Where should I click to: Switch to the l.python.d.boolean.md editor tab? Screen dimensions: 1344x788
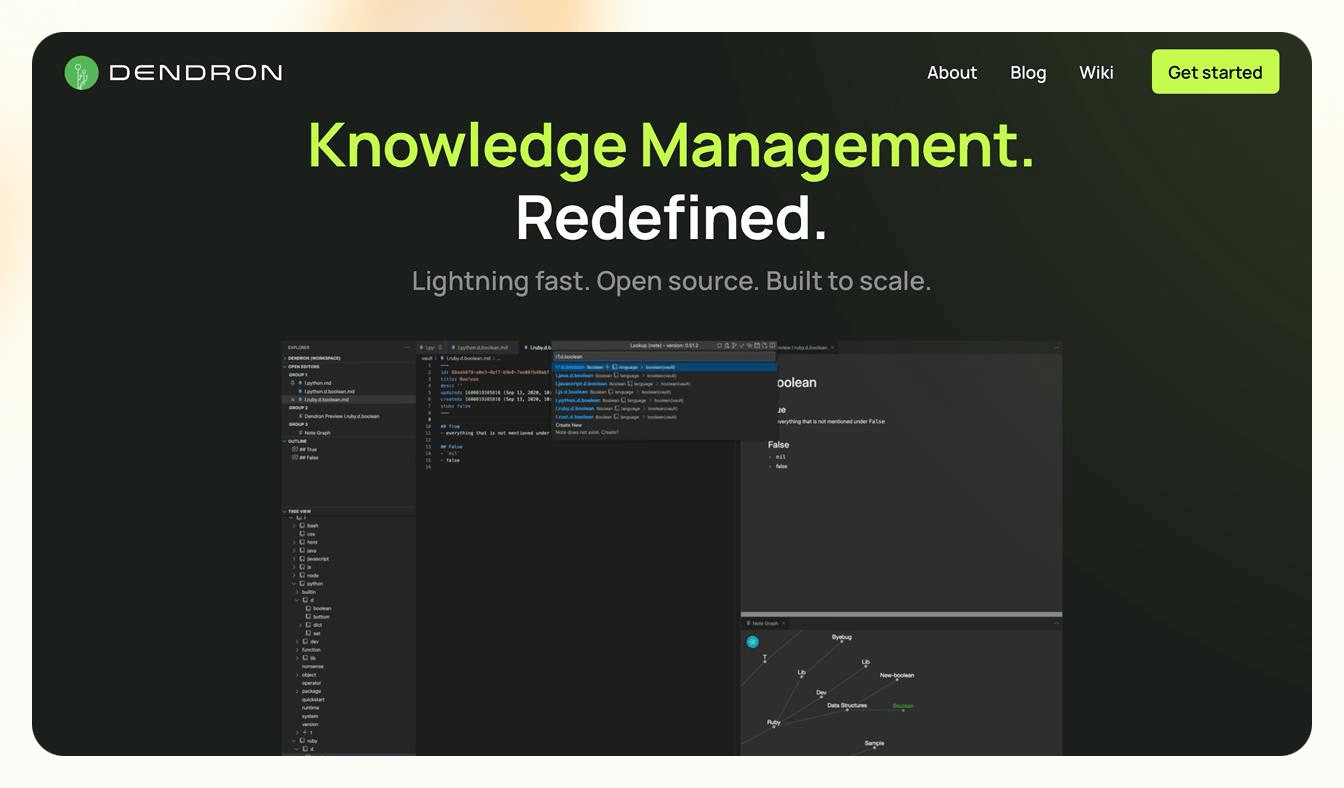tap(482, 347)
